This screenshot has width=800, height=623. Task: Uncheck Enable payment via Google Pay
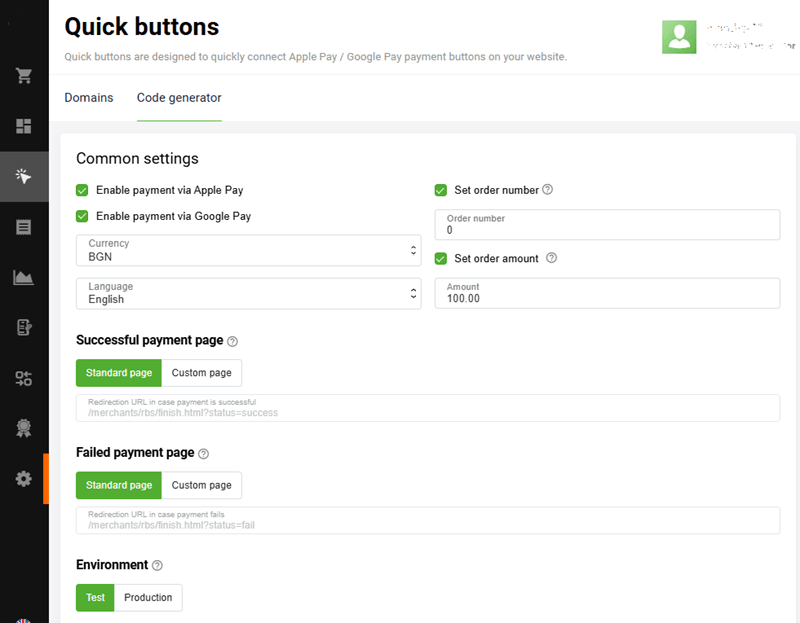82,216
